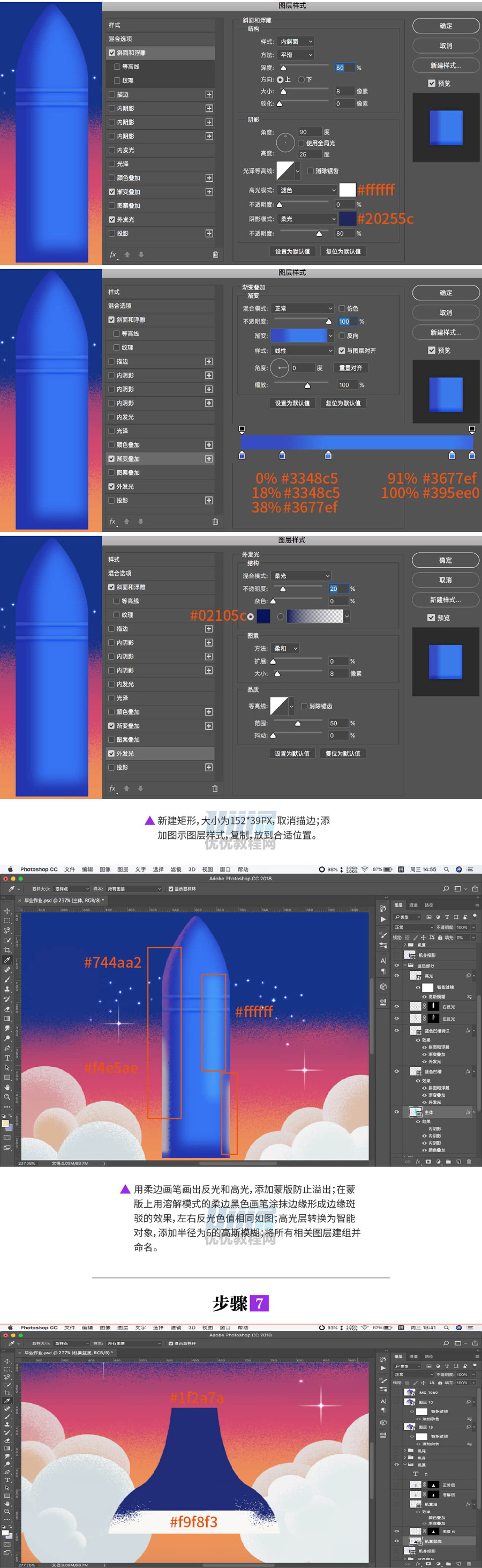Enable 等高线 checkbox in the bevel settings dialog
The image size is (482, 1568).
[117, 67]
